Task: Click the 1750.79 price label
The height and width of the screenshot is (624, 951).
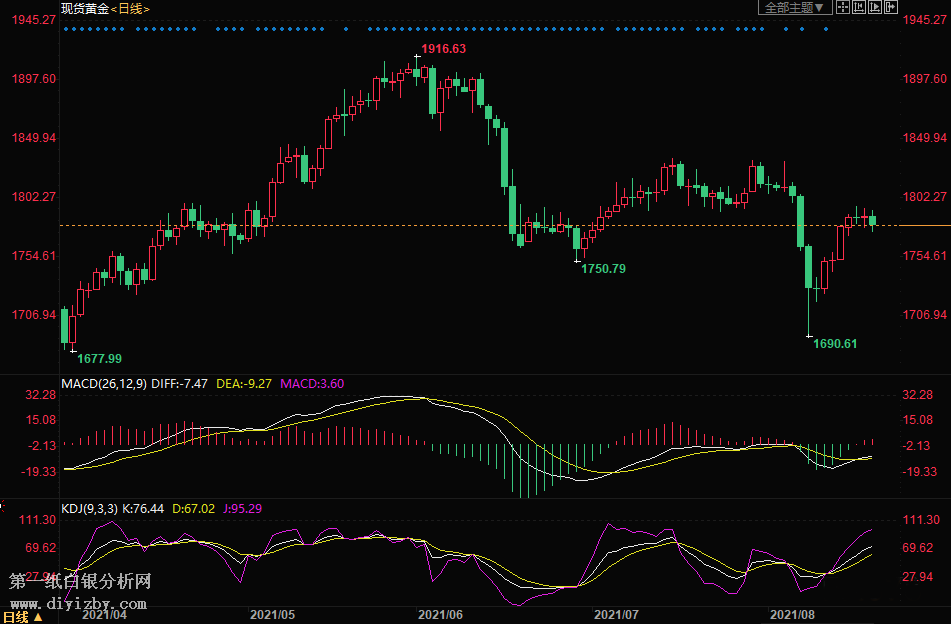Action: pyautogui.click(x=603, y=269)
